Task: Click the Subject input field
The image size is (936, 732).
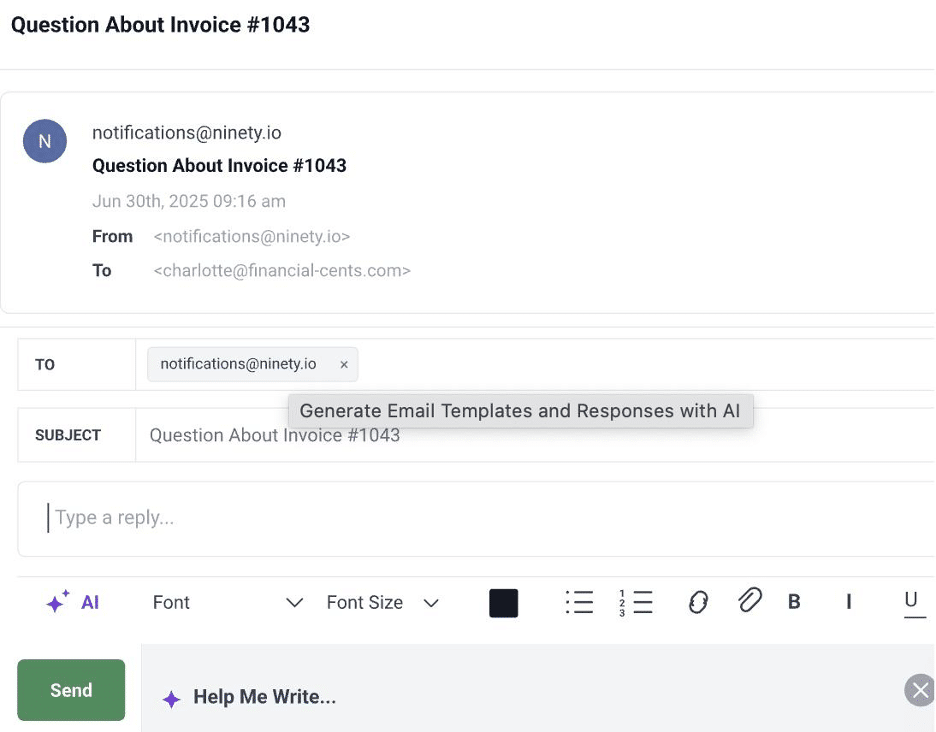Action: pos(535,435)
